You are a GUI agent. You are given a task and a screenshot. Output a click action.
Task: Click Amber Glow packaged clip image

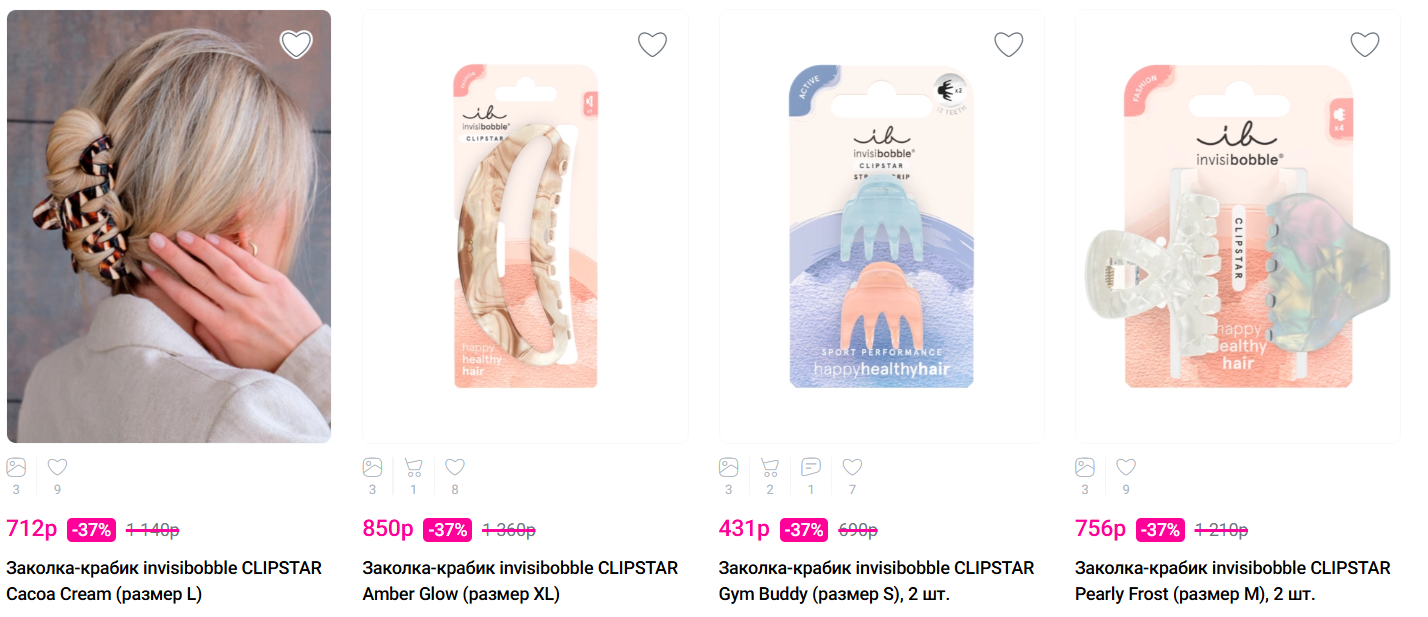525,226
